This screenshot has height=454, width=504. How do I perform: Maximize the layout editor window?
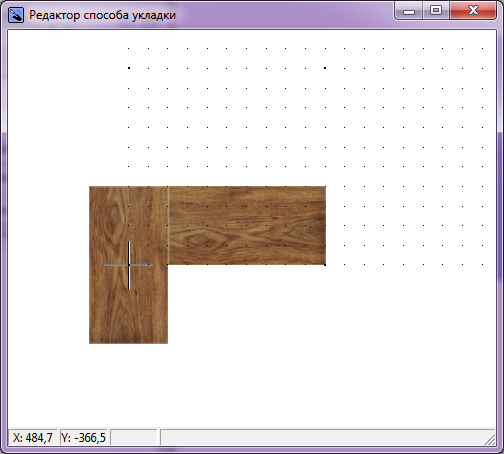[x=436, y=11]
